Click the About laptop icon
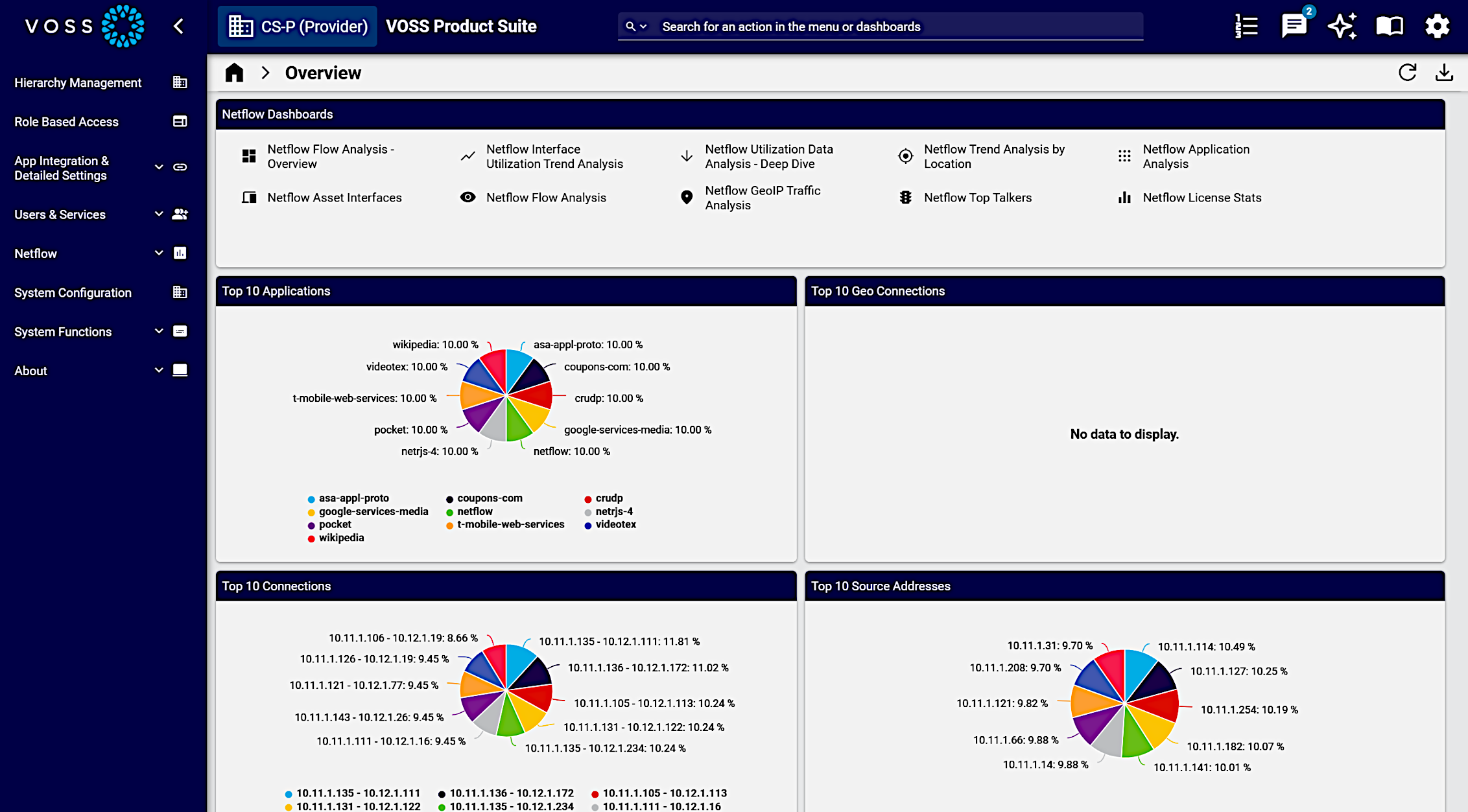The height and width of the screenshot is (812, 1468). click(x=180, y=370)
